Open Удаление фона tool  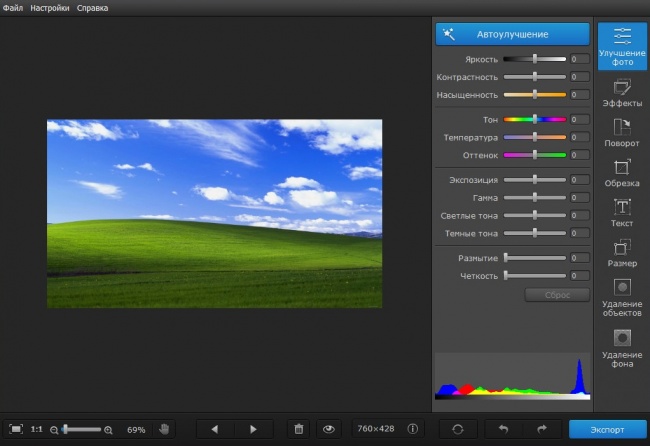[x=622, y=349]
